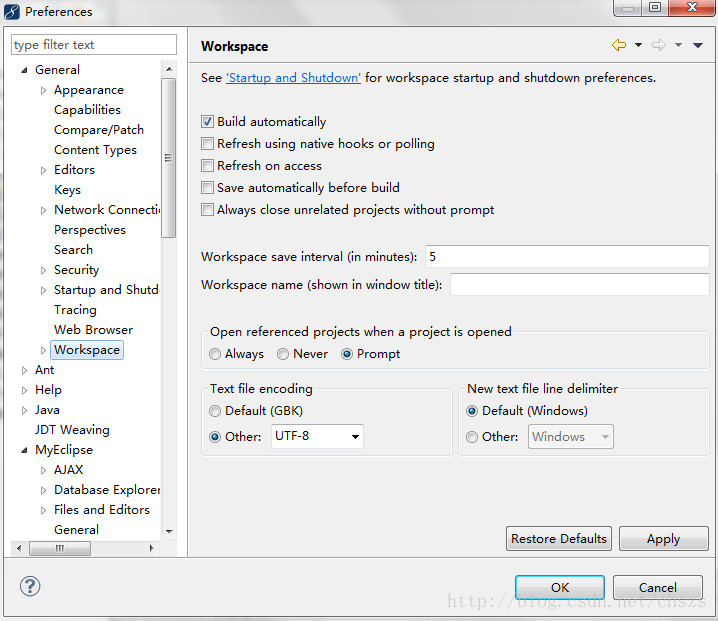Open the forward history dropdown arrow
This screenshot has width=718, height=621.
[679, 45]
